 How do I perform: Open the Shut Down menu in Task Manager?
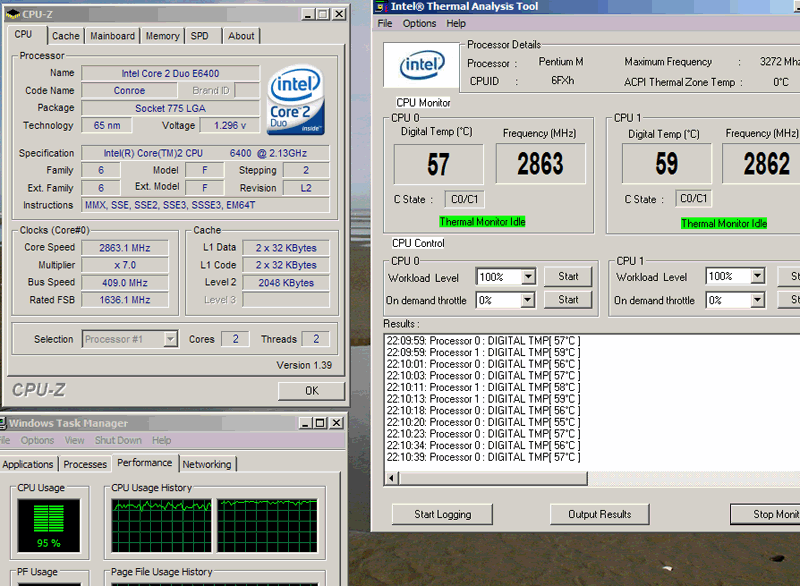(x=118, y=440)
